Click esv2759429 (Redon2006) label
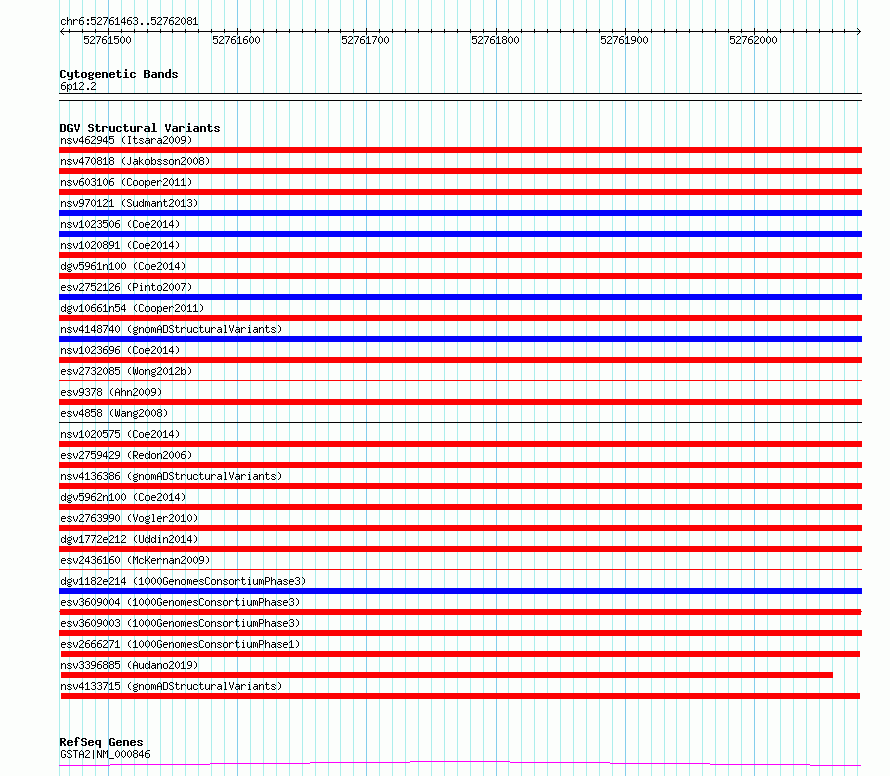The width and height of the screenshot is (890, 776). (126, 455)
